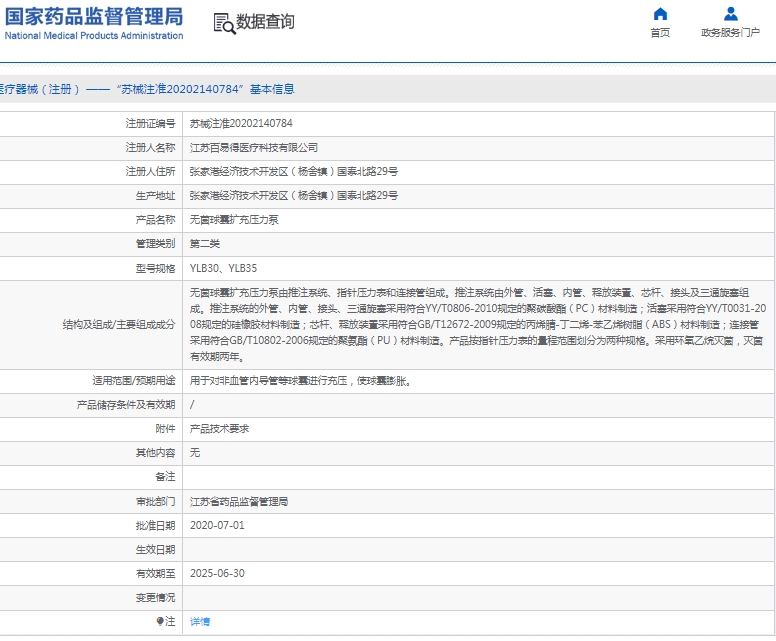776x641 pixels.
Task: Click the 政务服务门户 text label
Action: [x=730, y=33]
